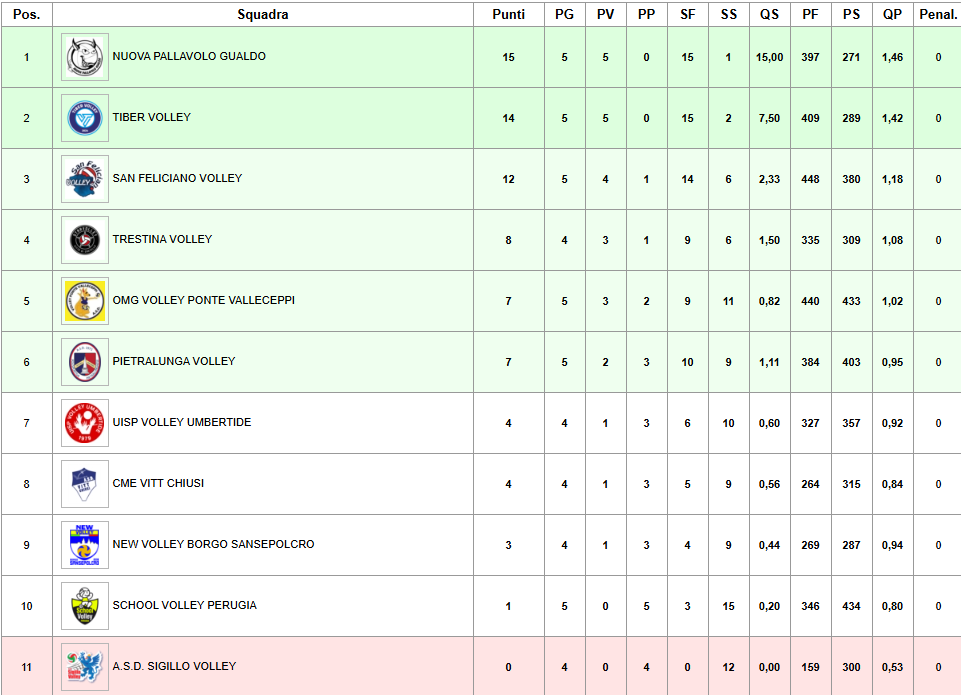961x695 pixels.
Task: Click the Trestina Volley team logo
Action: coord(85,240)
